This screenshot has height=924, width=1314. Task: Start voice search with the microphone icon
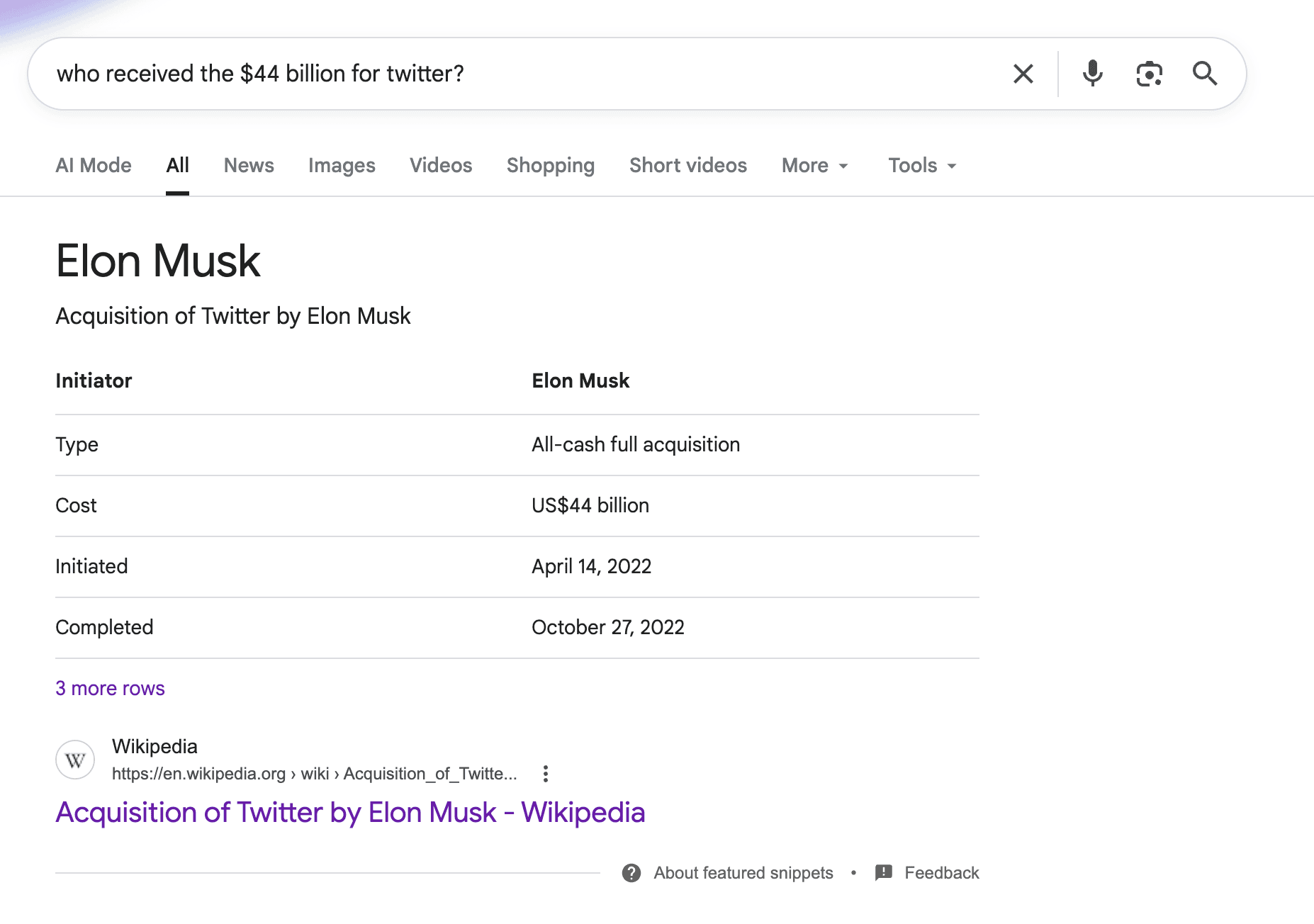coord(1092,74)
